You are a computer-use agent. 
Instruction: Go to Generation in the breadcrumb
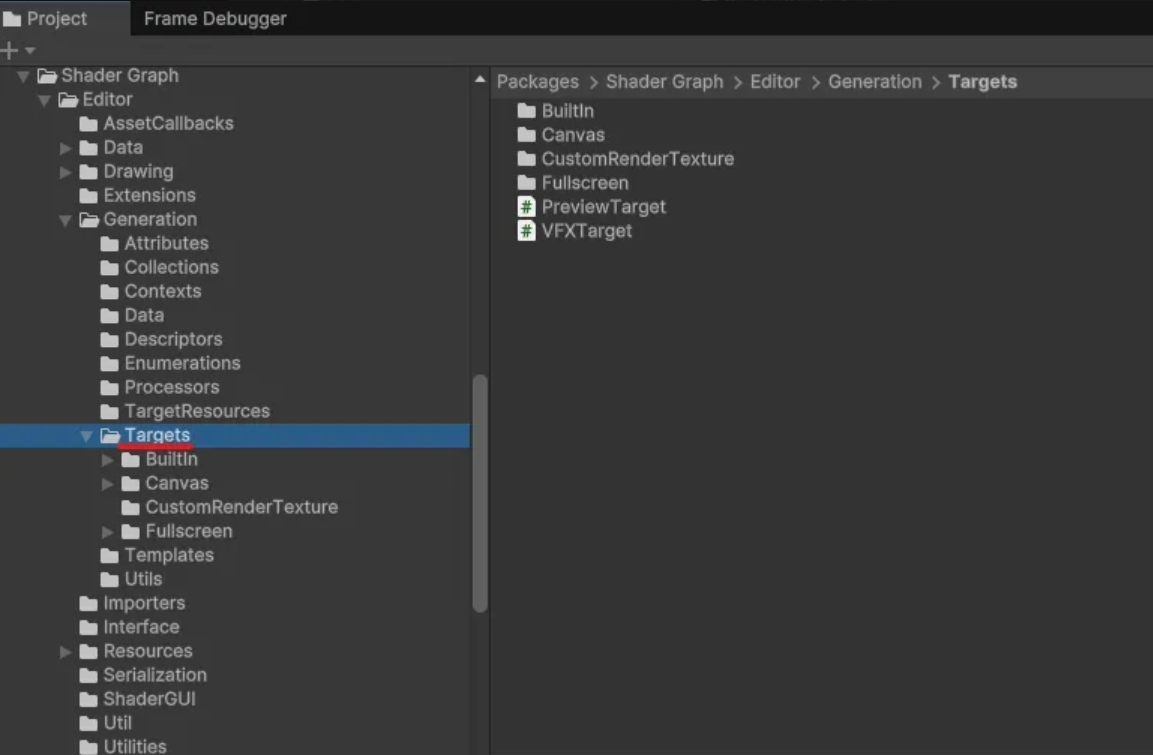pyautogui.click(x=875, y=82)
